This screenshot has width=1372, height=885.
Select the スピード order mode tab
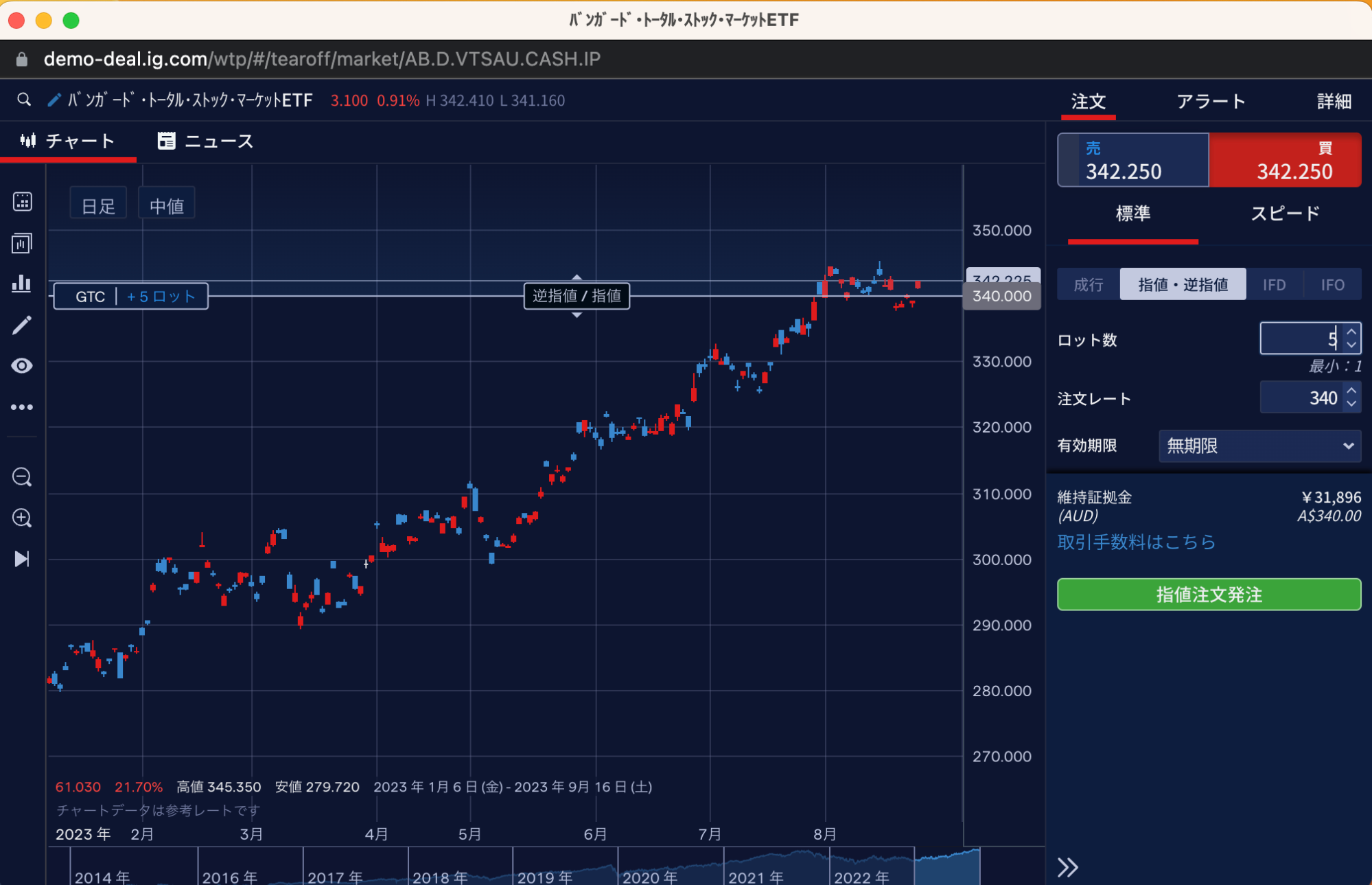click(x=1285, y=214)
